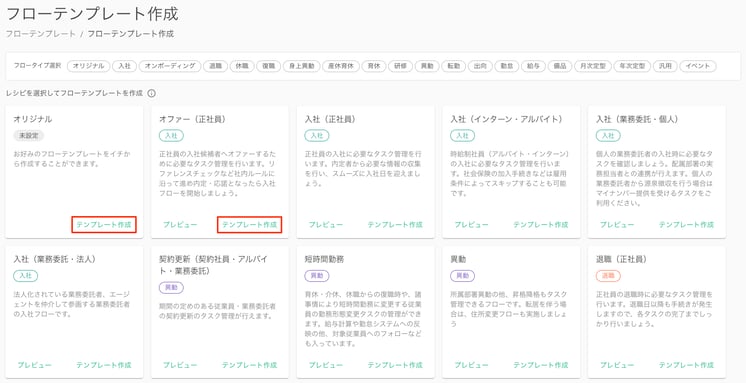Click the 入社（業務委託・法人） card title
Image resolution: width=746 pixels, height=383 pixels.
click(x=55, y=259)
